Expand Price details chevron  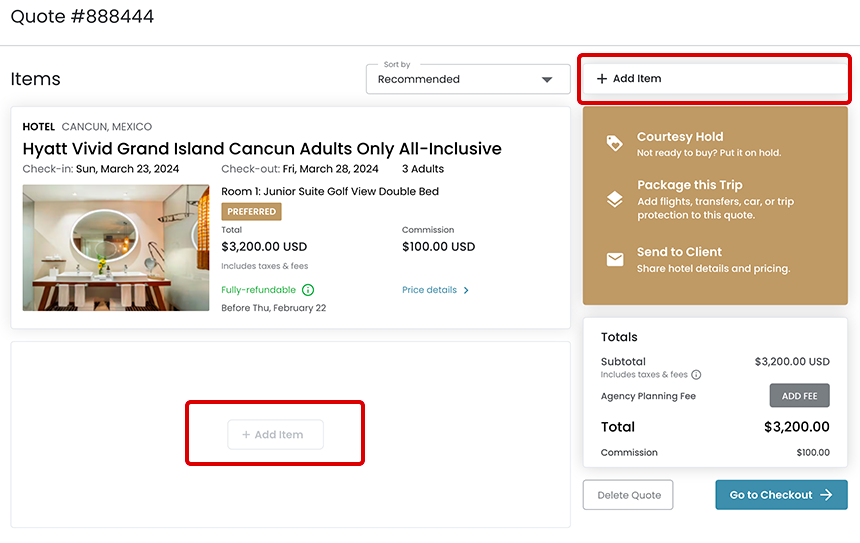[466, 290]
